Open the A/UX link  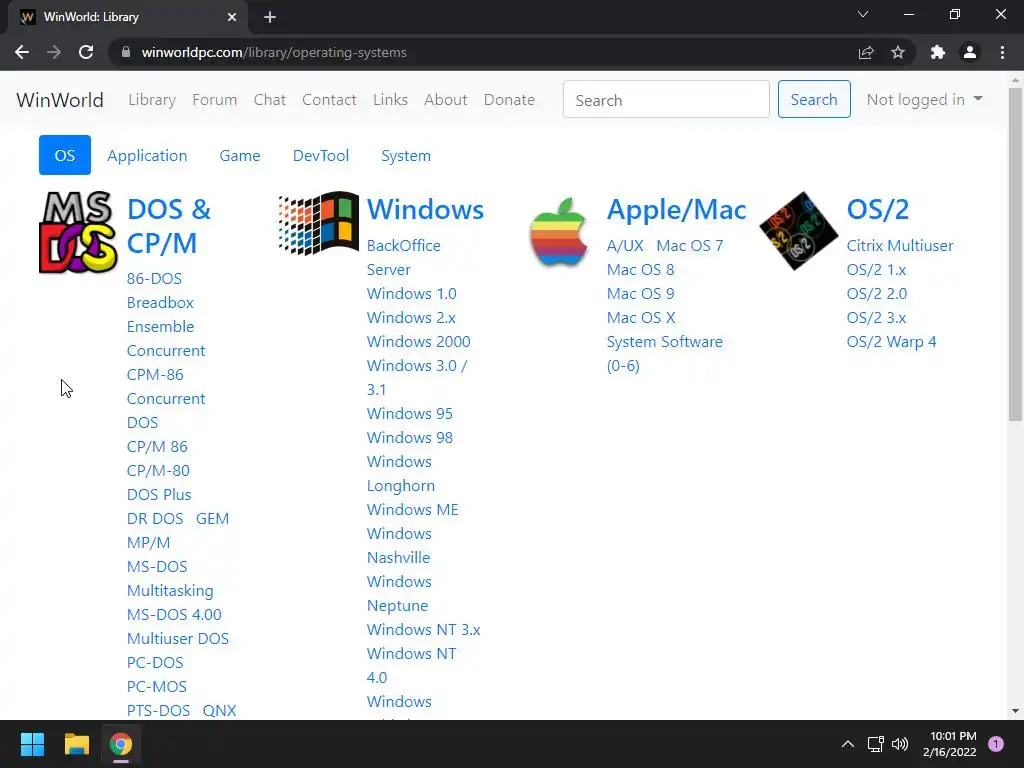coord(625,246)
